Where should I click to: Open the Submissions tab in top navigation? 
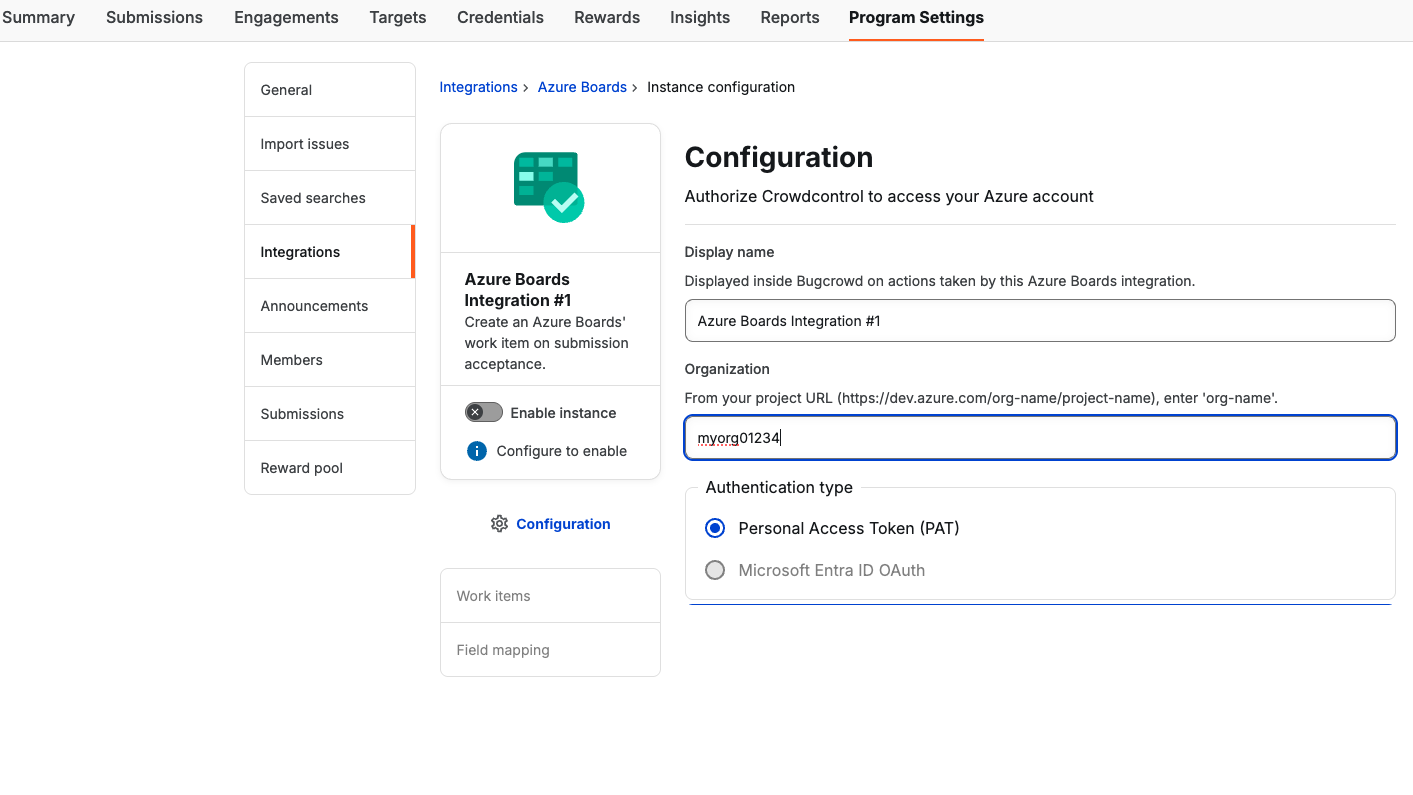[x=154, y=18]
